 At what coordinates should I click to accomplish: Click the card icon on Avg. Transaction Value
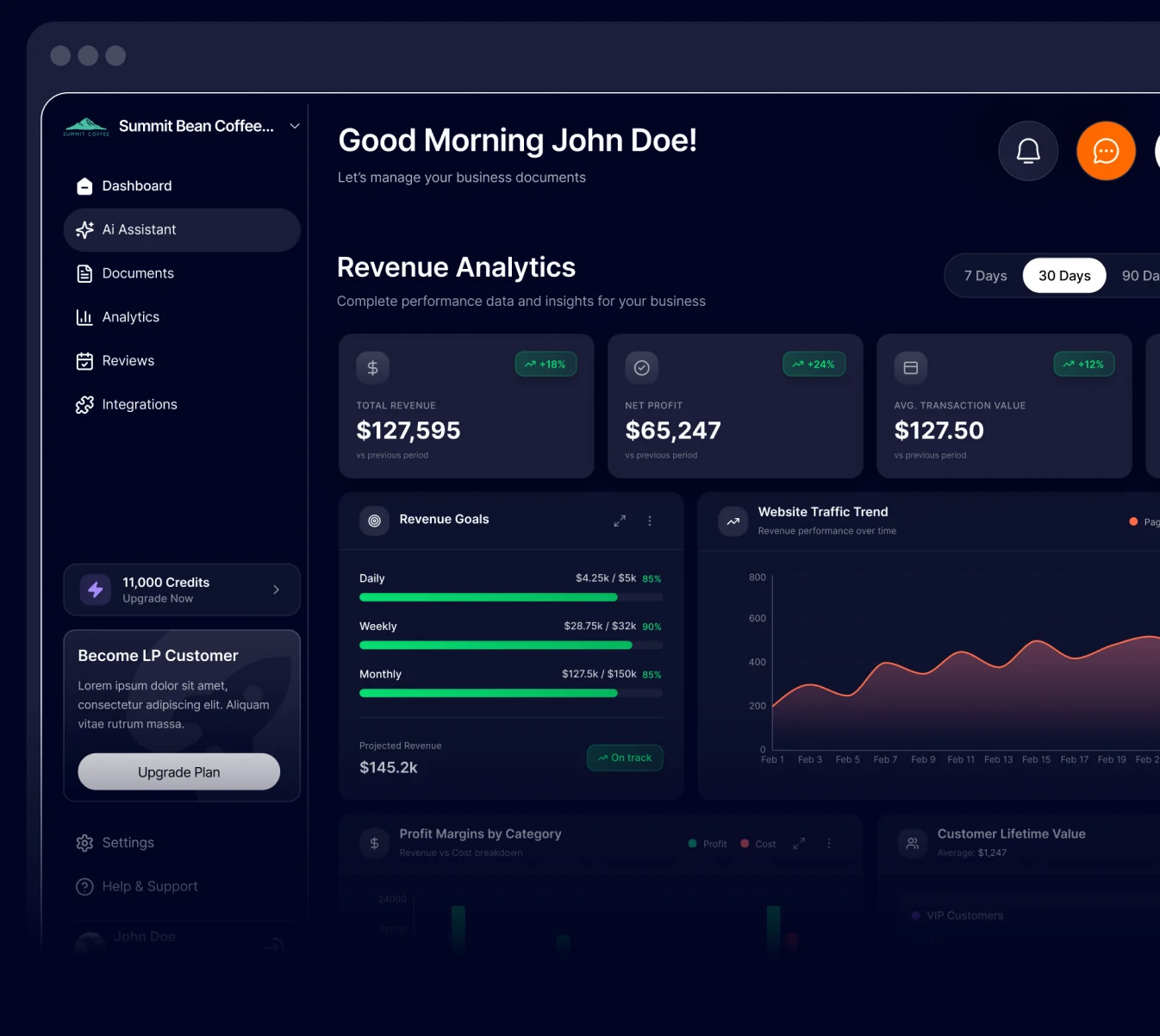tap(911, 368)
